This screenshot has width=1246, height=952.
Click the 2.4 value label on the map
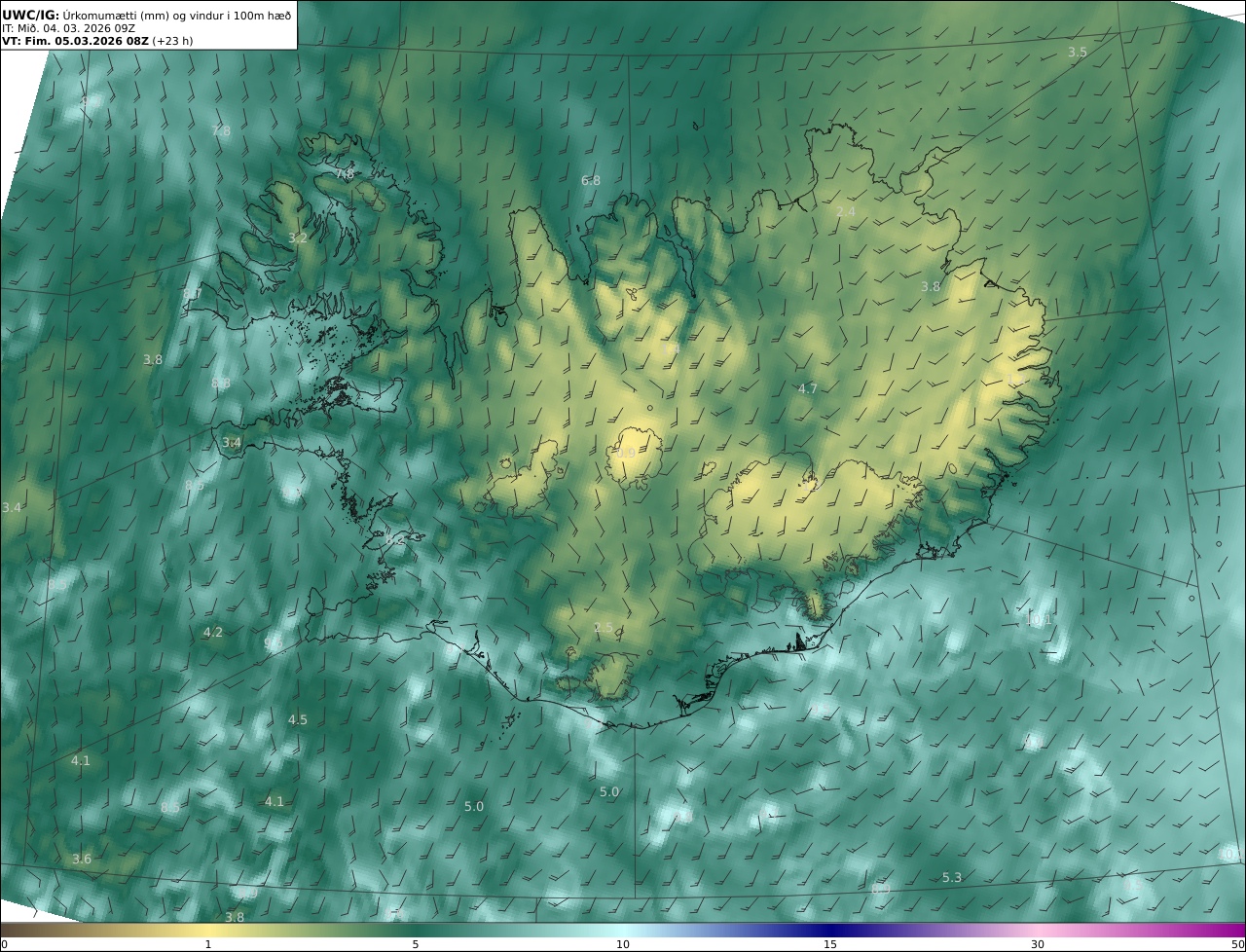pyautogui.click(x=846, y=212)
